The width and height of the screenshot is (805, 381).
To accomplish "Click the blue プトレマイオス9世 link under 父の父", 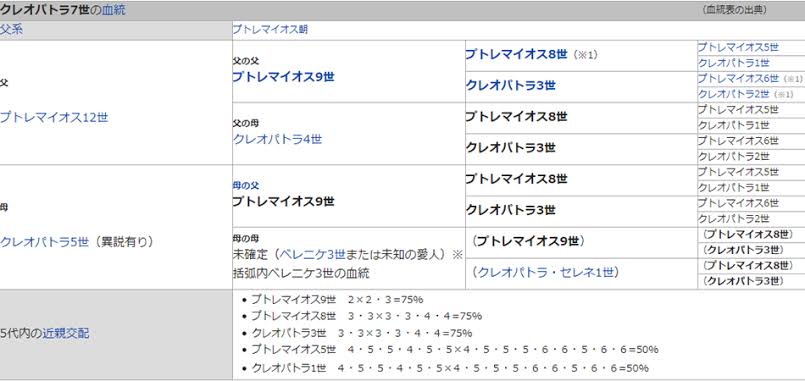I will point(283,77).
